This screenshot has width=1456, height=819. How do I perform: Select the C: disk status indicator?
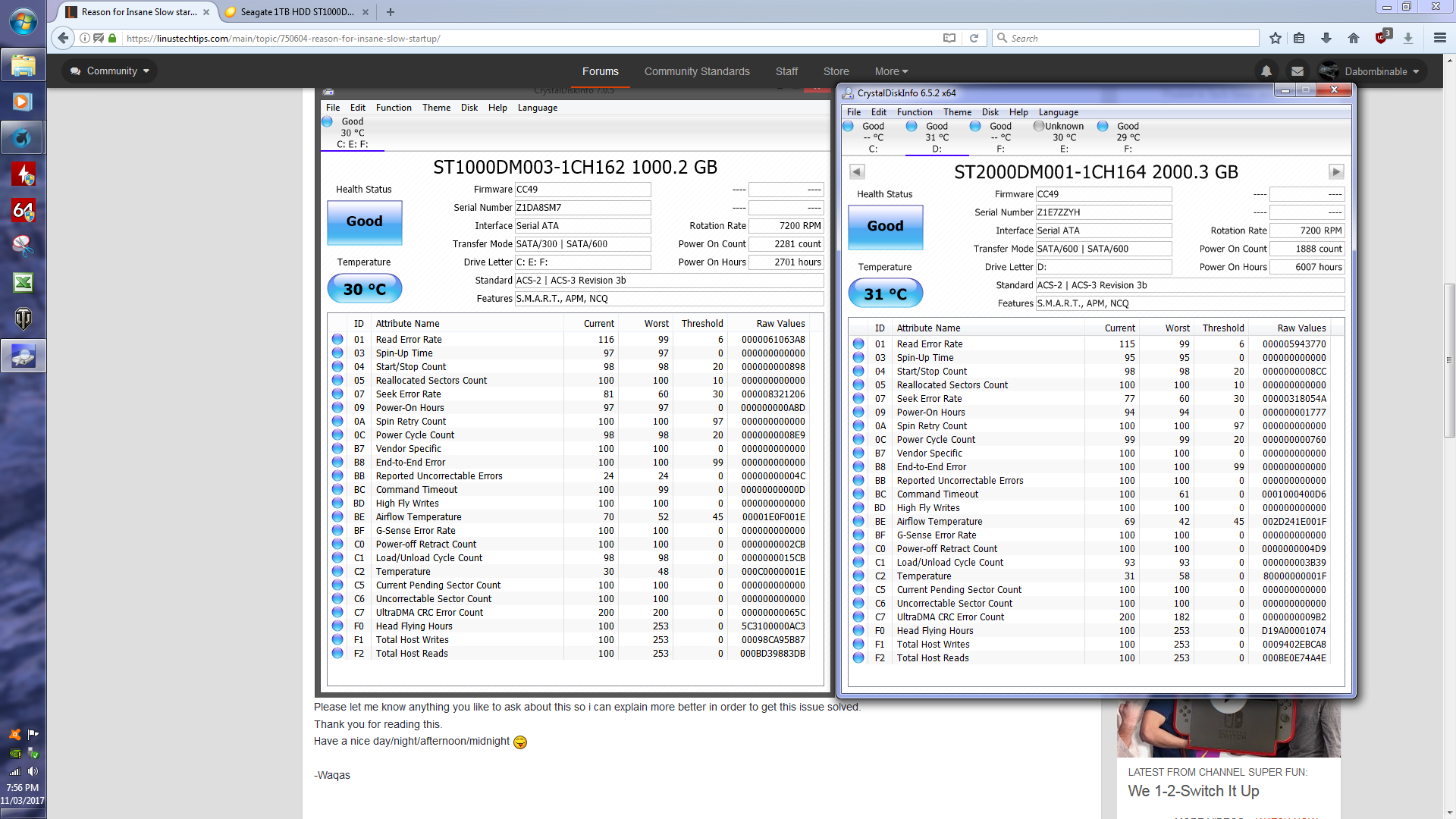click(873, 137)
